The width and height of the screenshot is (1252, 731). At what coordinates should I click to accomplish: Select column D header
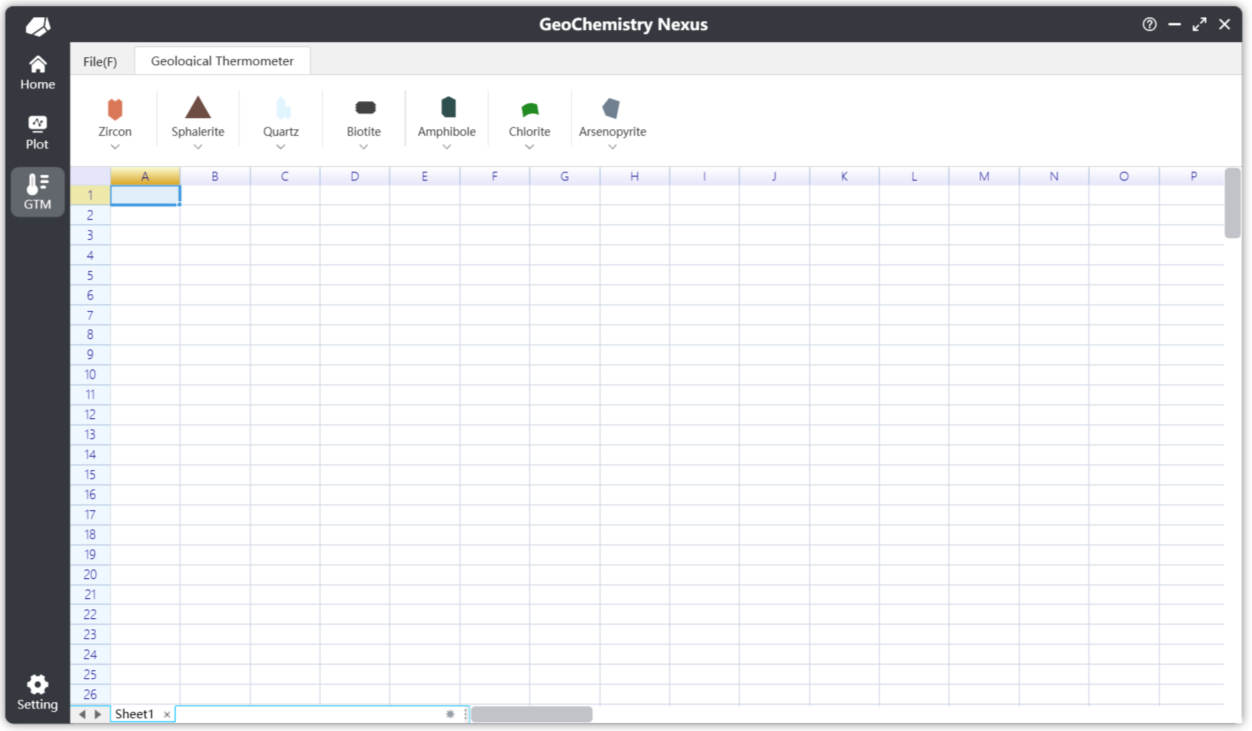tap(355, 177)
